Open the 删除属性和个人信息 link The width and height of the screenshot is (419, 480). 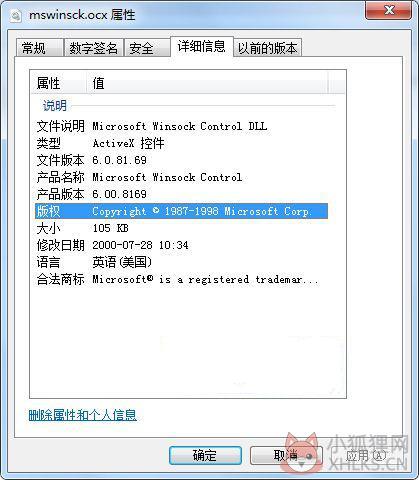[82, 415]
